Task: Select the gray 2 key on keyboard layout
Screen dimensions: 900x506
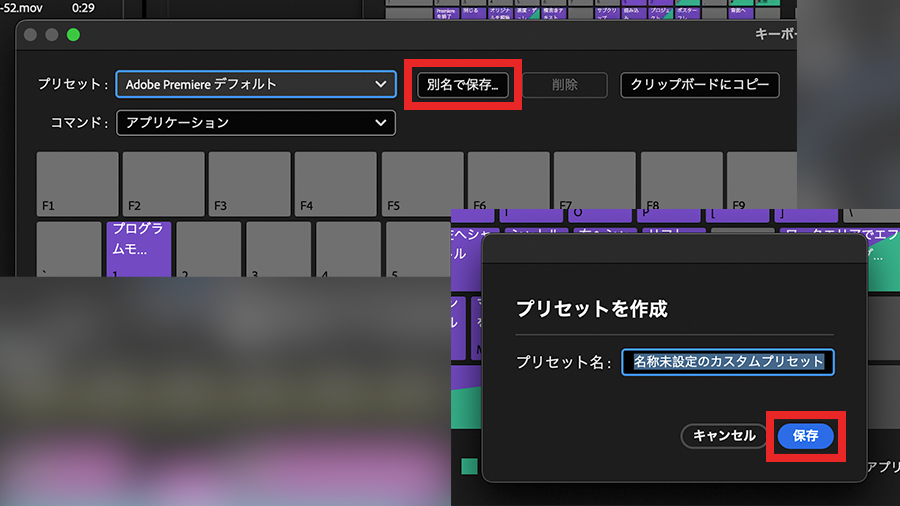Action: [x=209, y=250]
